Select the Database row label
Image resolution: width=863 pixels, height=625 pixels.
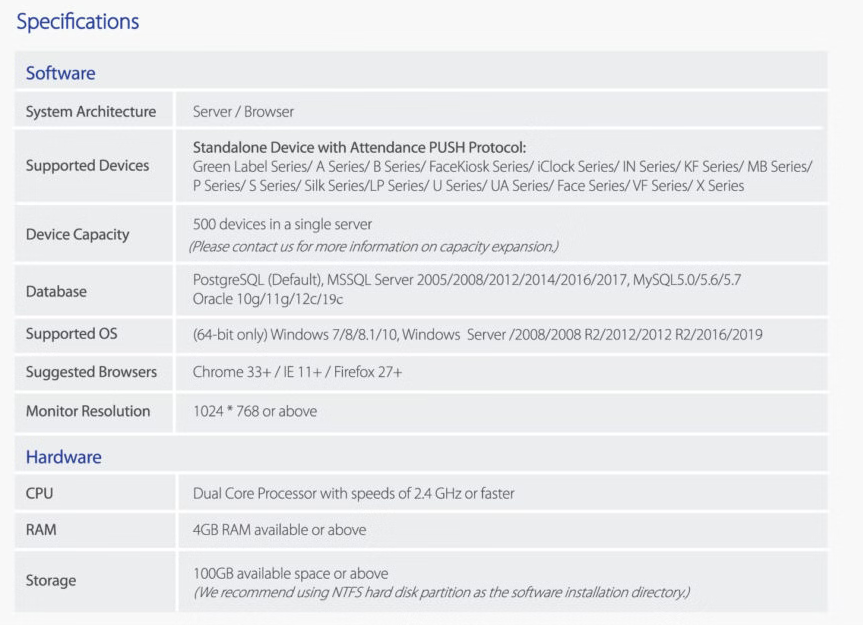(x=56, y=292)
